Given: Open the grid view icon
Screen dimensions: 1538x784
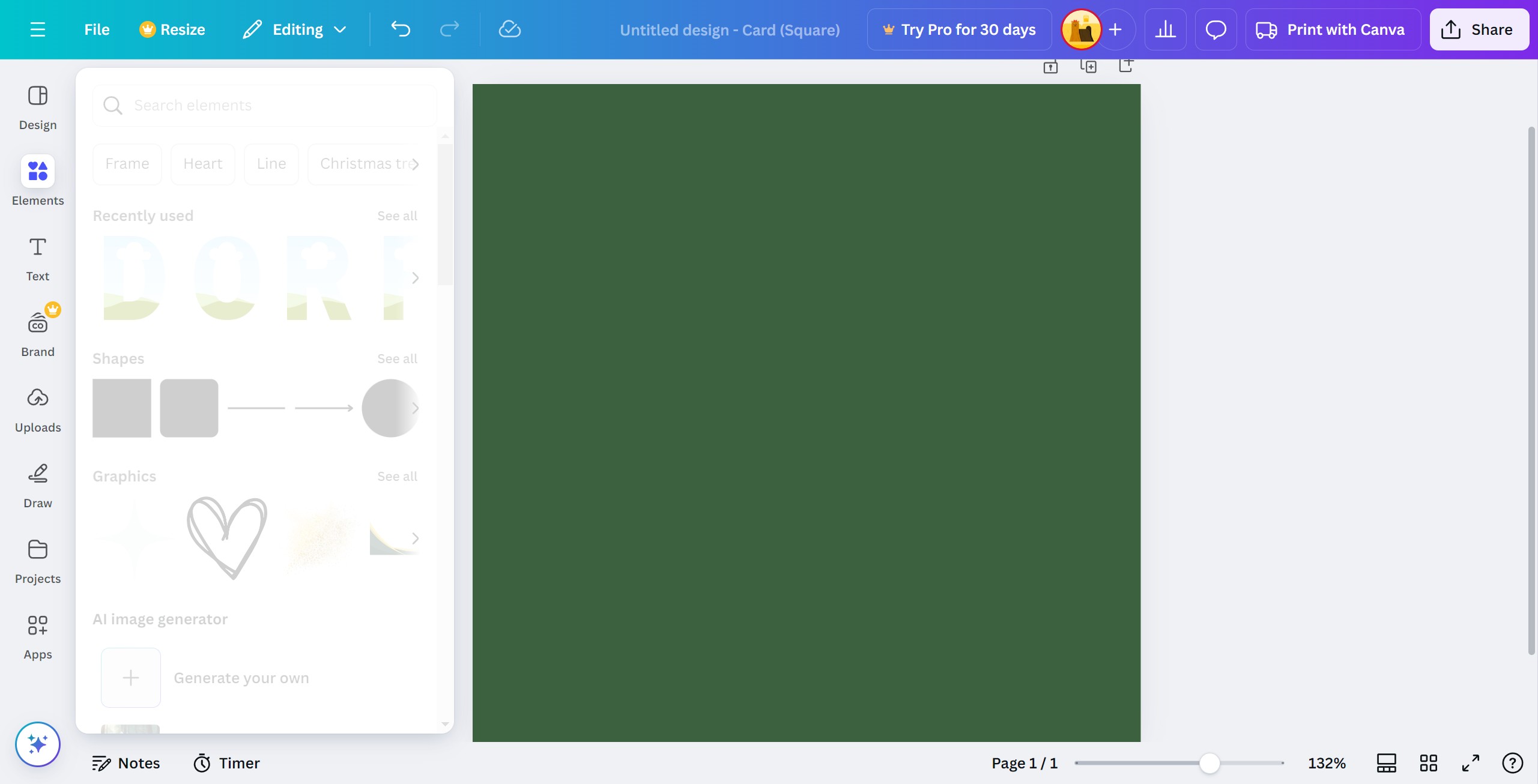Looking at the screenshot, I should point(1429,763).
